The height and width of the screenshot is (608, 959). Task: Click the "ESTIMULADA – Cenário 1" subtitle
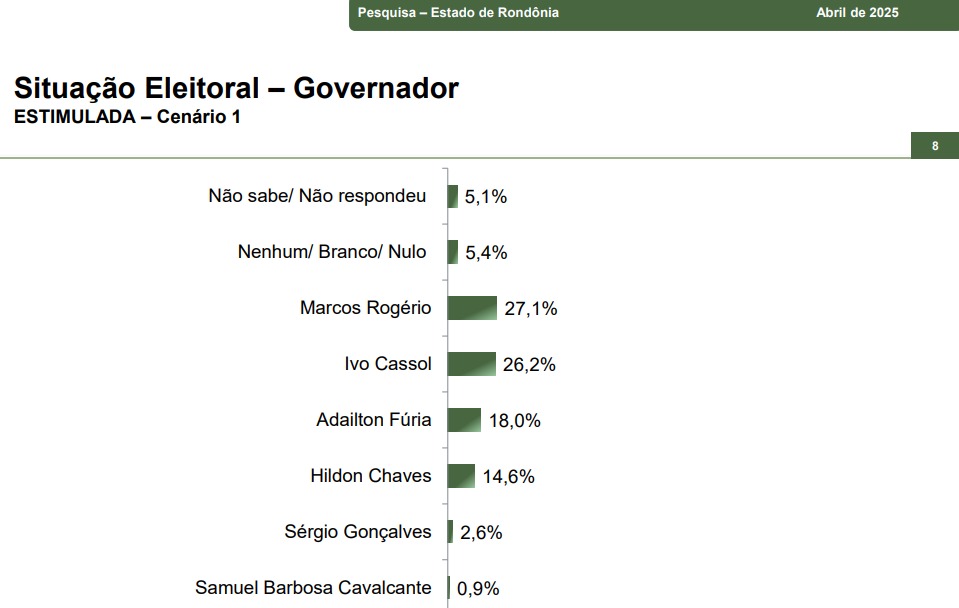click(127, 117)
